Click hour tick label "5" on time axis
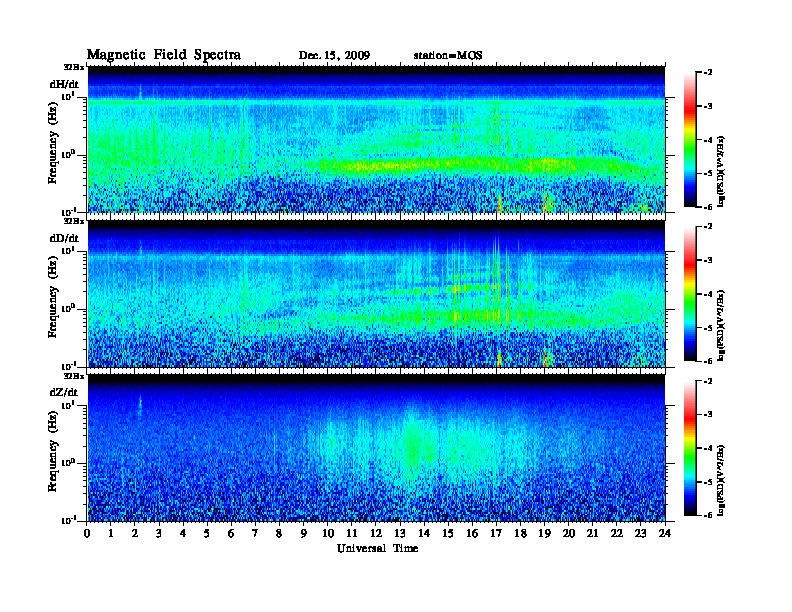This screenshot has width=792, height=612. click(x=207, y=534)
